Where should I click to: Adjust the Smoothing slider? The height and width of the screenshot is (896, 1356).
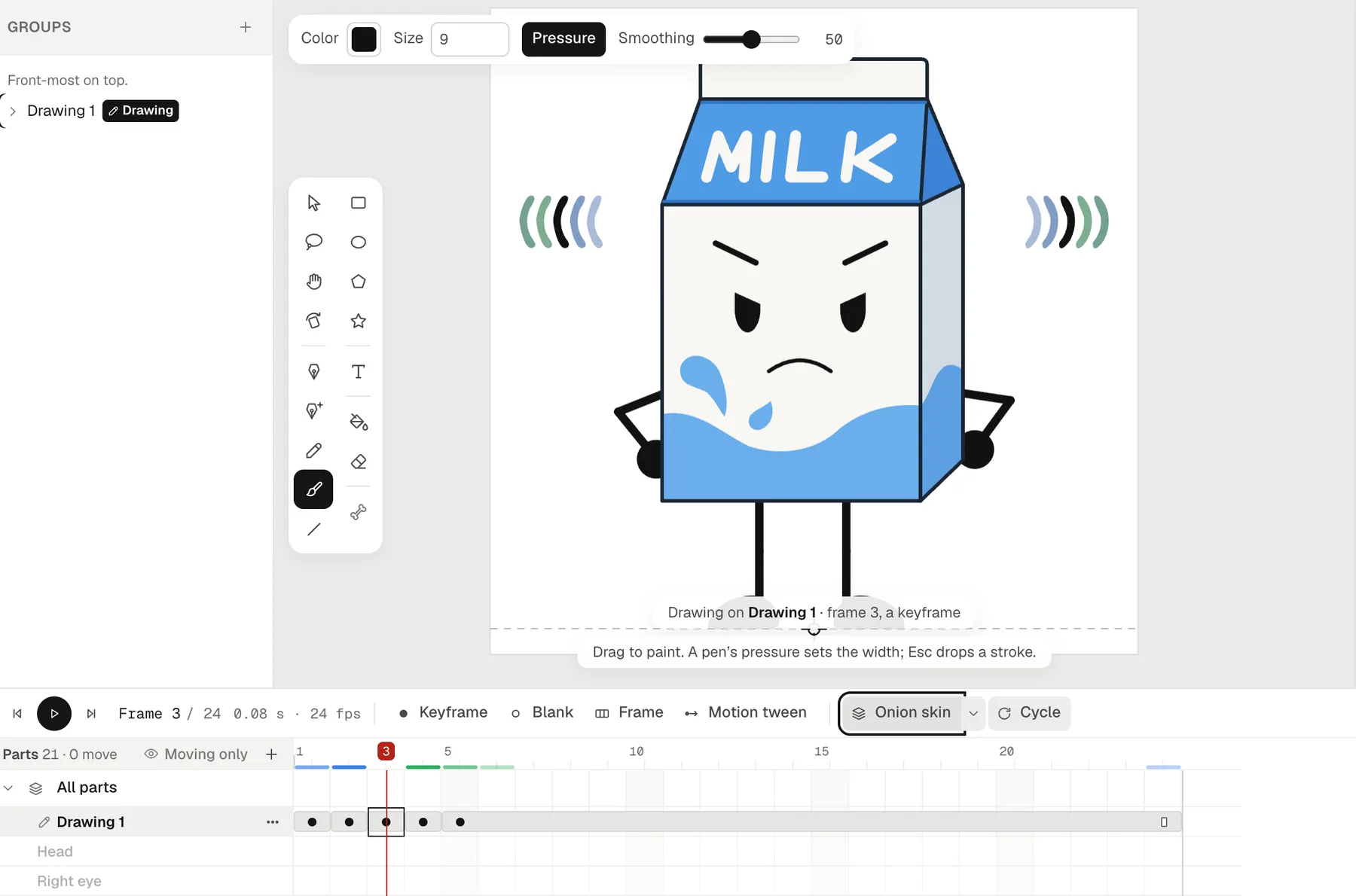[751, 39]
